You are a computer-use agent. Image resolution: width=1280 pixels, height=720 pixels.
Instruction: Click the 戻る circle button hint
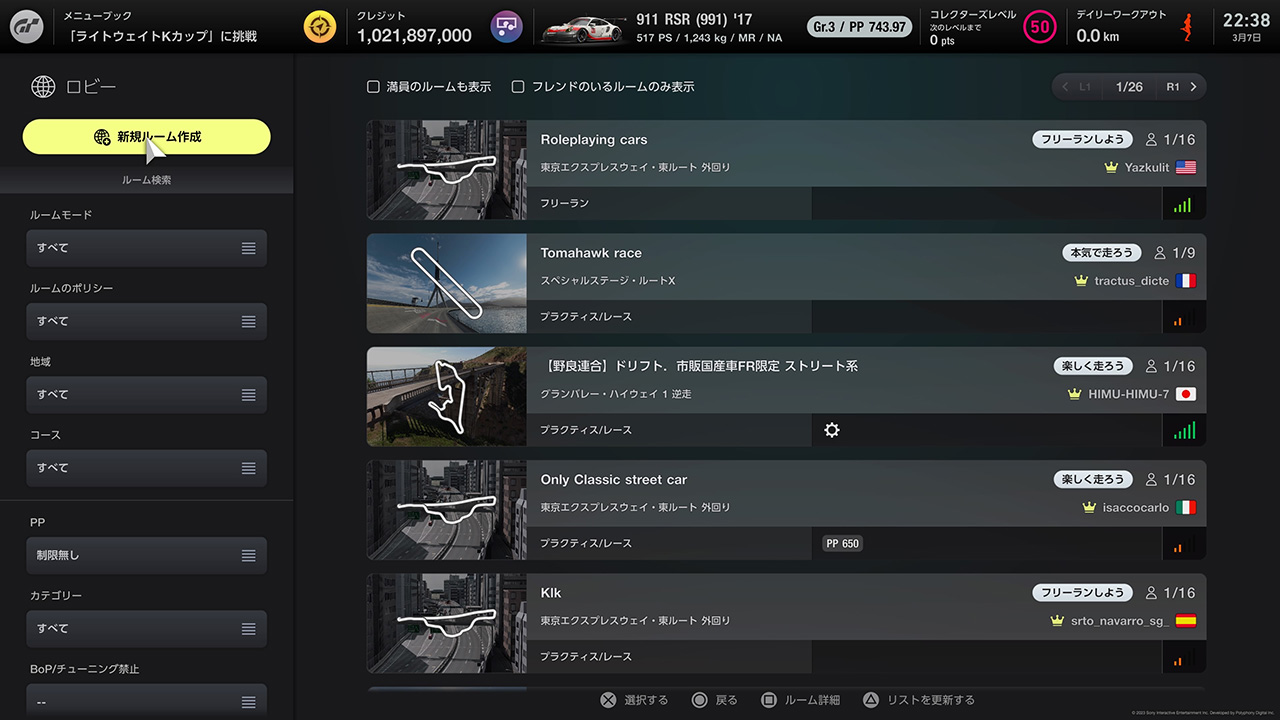[714, 700]
